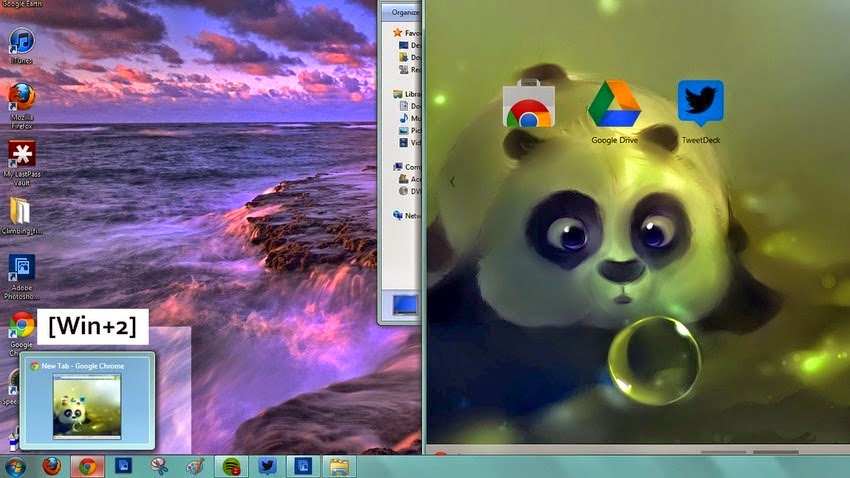
Task: Select Recent Places in Explorer sidebar
Action: pyautogui.click(x=410, y=70)
